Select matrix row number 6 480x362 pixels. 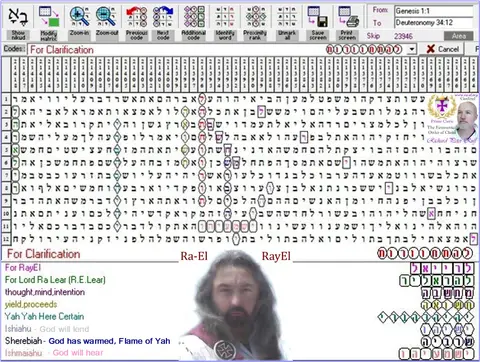pos(6,162)
